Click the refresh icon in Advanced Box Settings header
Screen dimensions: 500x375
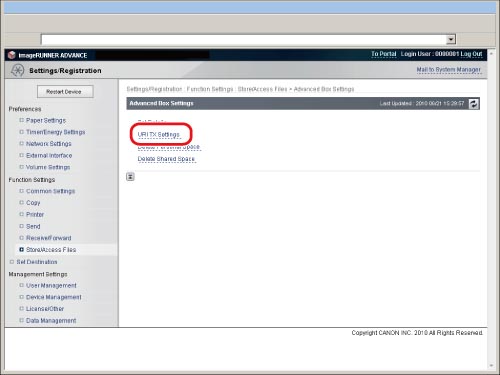coord(474,104)
